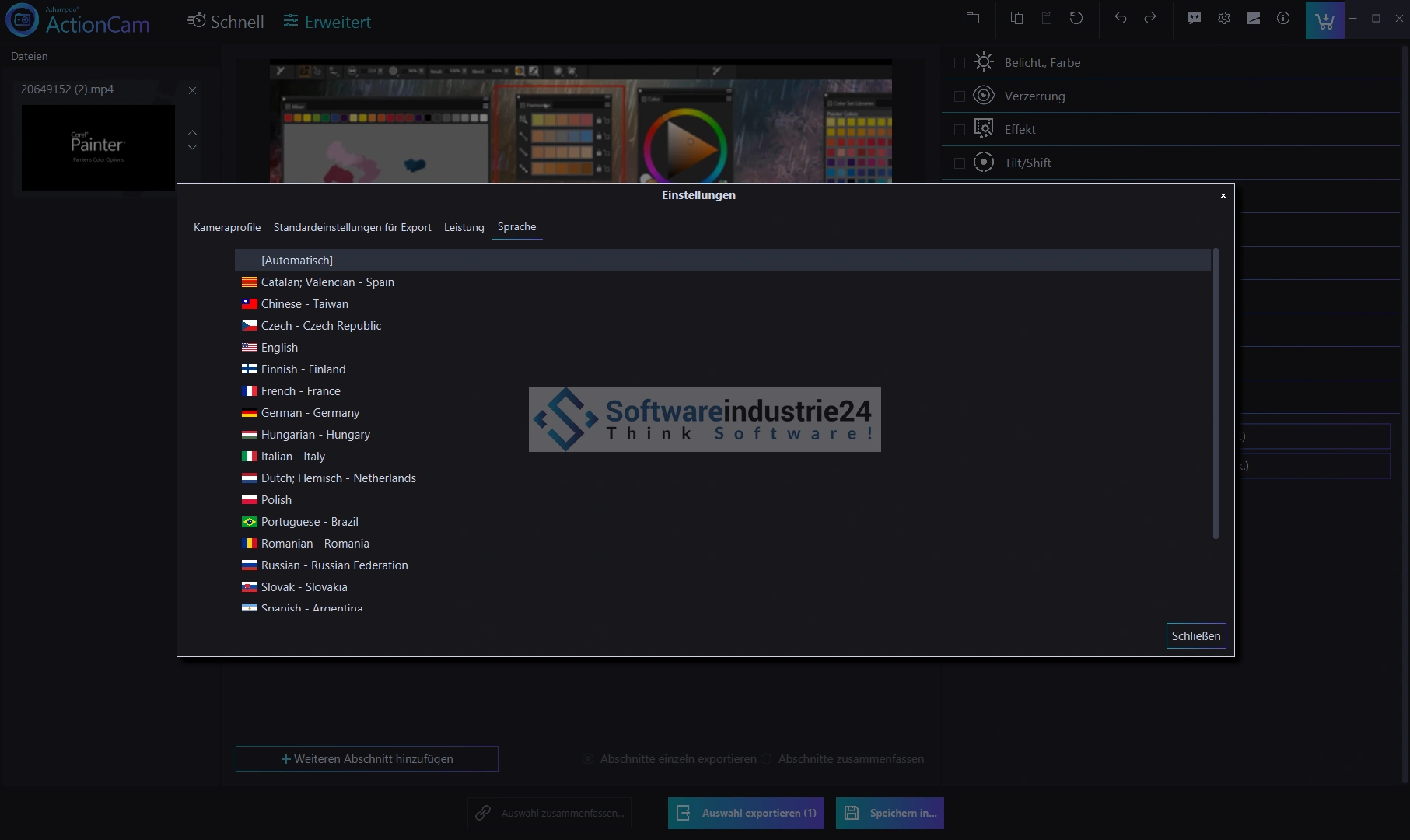This screenshot has width=1410, height=840.
Task: Click Weiteren Abschnitt hinzufügen button
Action: [x=366, y=759]
